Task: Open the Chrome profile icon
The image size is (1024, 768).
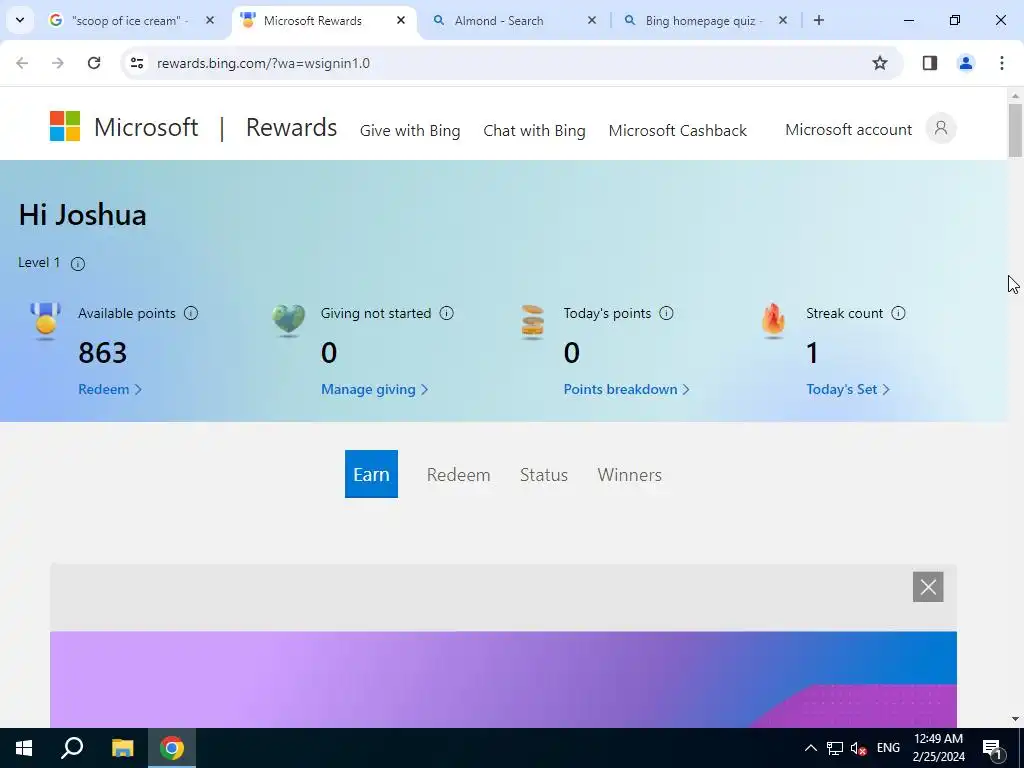Action: coord(965,63)
